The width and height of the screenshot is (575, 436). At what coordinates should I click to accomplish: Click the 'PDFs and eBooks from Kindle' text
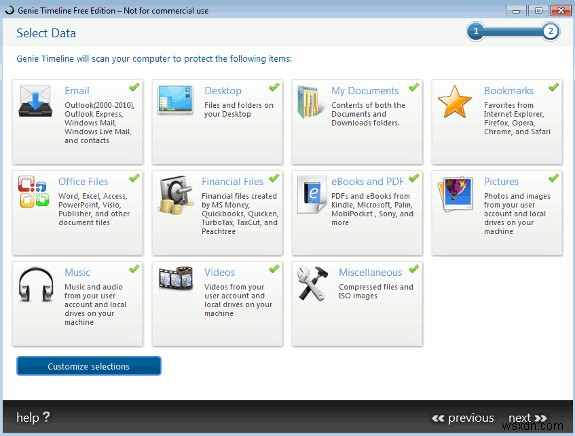[x=372, y=209]
